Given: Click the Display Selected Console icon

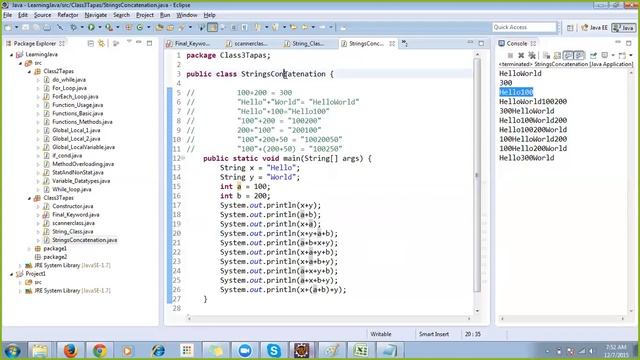Looking at the screenshot, I should pyautogui.click(x=604, y=55).
